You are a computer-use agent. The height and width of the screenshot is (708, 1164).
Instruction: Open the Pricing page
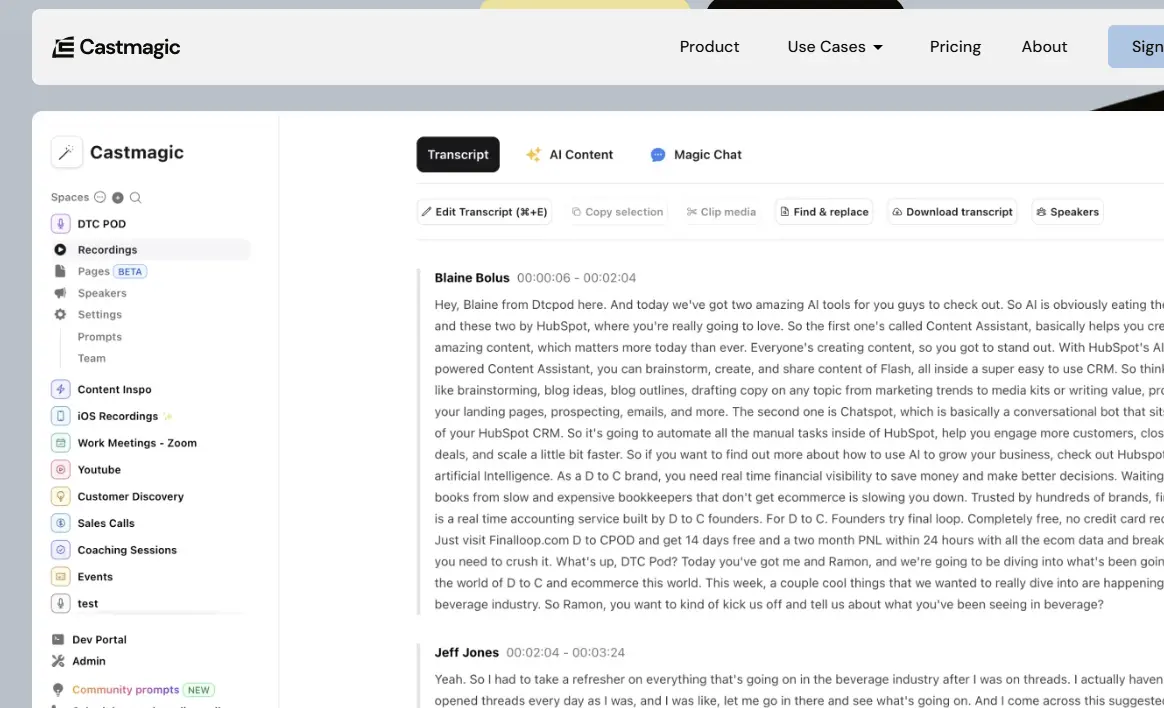tap(955, 47)
